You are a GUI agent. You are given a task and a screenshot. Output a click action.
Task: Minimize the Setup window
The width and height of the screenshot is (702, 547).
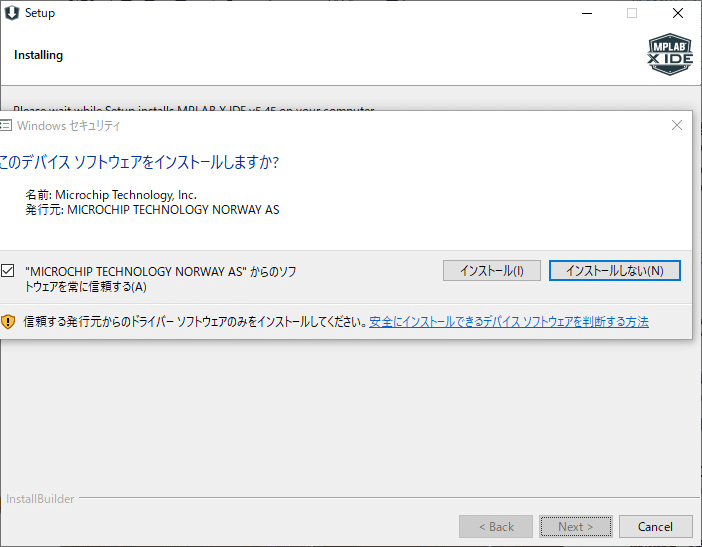pos(587,13)
